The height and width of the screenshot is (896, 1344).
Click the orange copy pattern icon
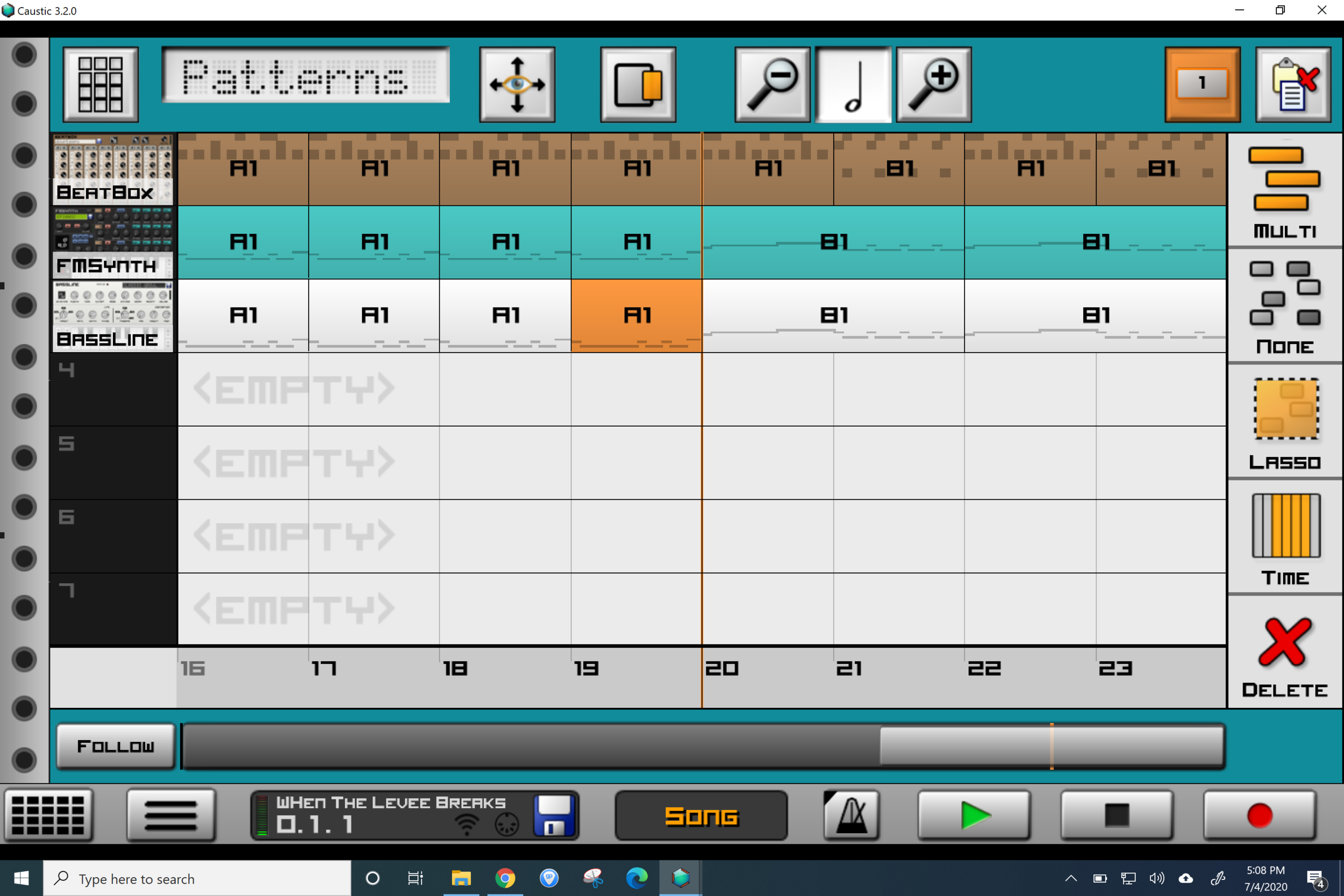[x=638, y=84]
